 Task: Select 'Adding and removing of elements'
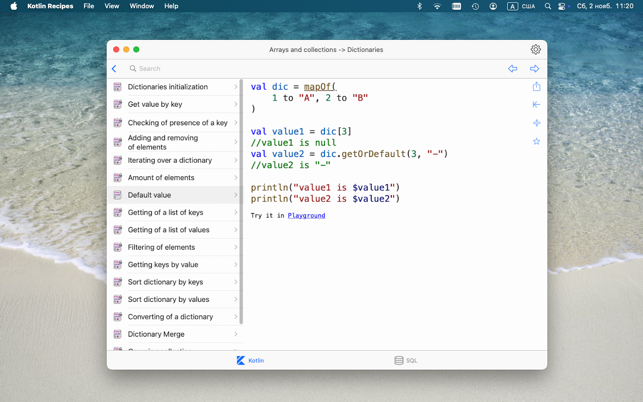click(176, 142)
